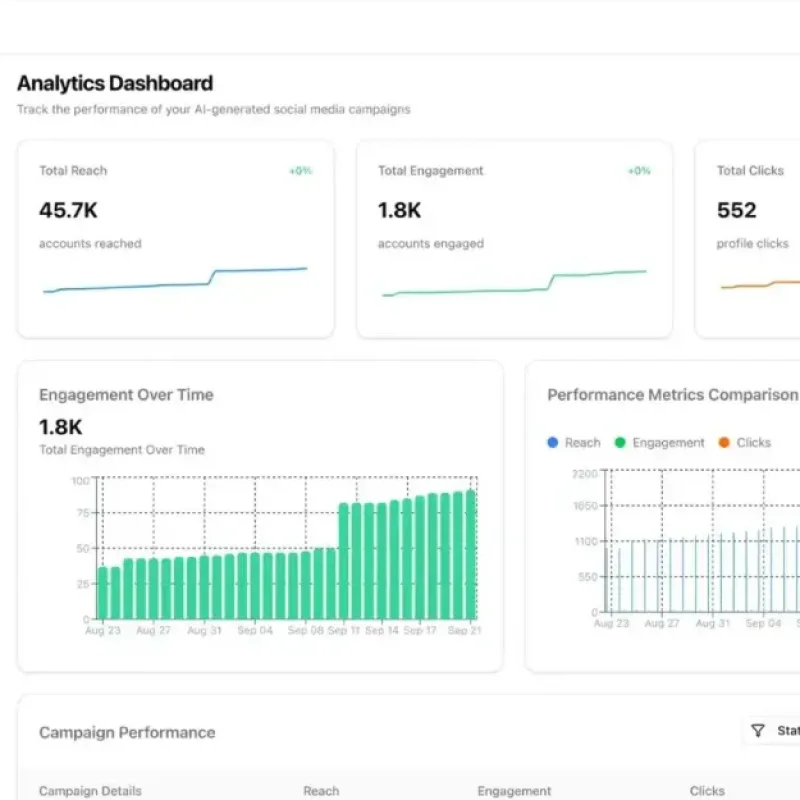Click the green Engagement legend dot

[620, 442]
